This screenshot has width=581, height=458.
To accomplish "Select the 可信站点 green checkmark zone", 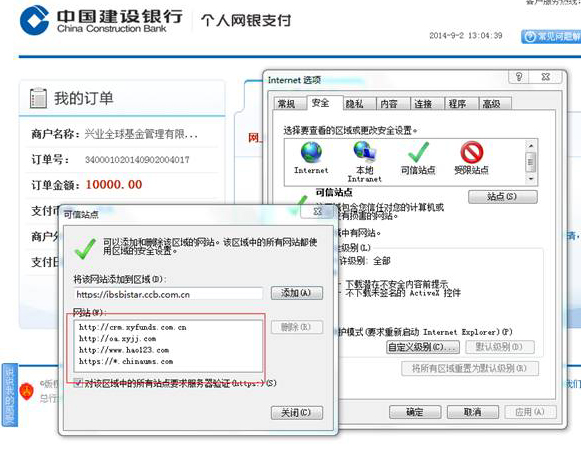I will [418, 152].
